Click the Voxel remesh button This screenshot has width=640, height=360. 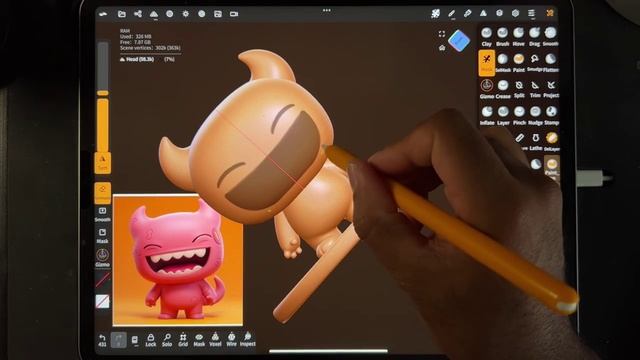(215, 340)
